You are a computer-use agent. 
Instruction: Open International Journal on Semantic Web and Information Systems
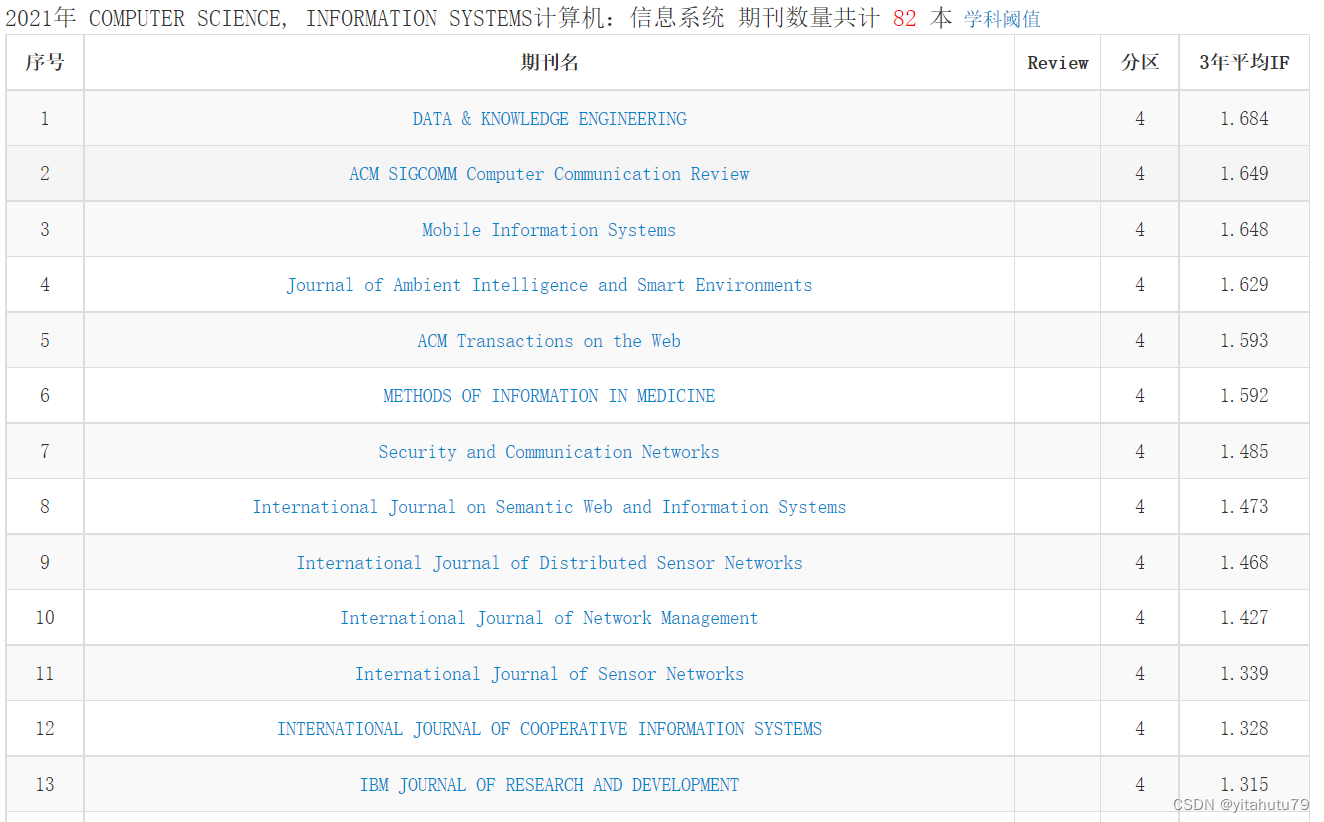549,507
